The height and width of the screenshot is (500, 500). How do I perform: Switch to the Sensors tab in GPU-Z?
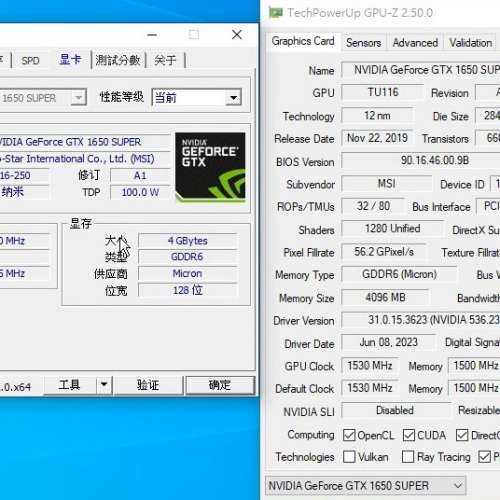point(363,43)
